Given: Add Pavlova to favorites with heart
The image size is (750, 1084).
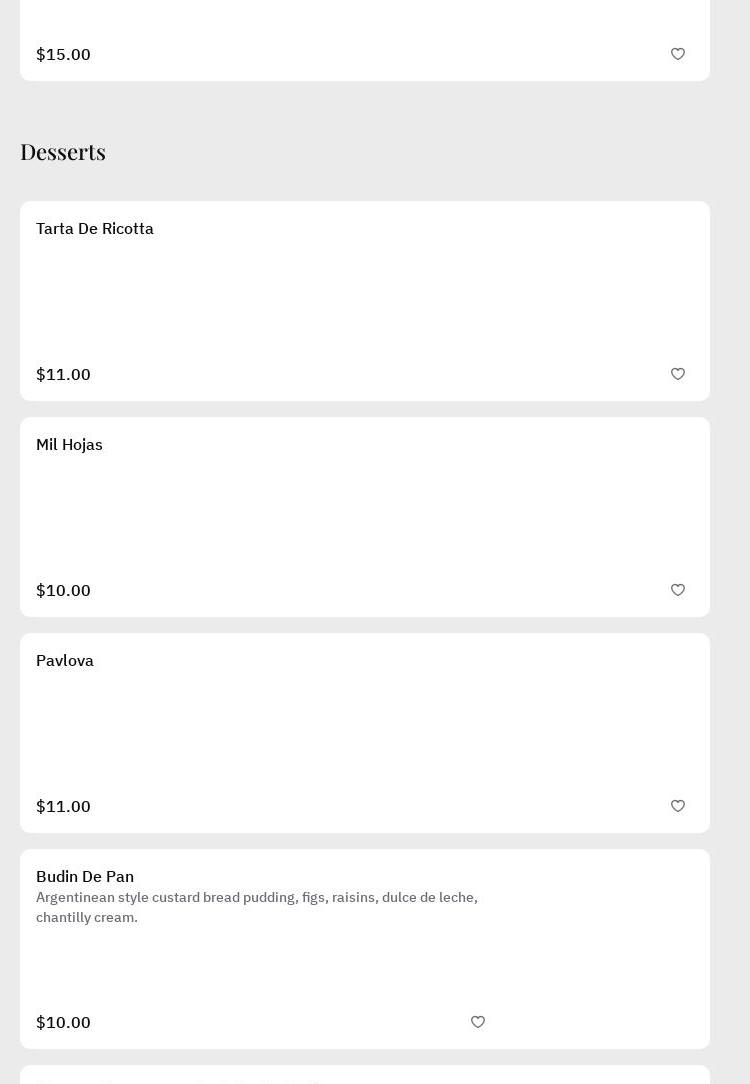Looking at the screenshot, I should click(678, 806).
